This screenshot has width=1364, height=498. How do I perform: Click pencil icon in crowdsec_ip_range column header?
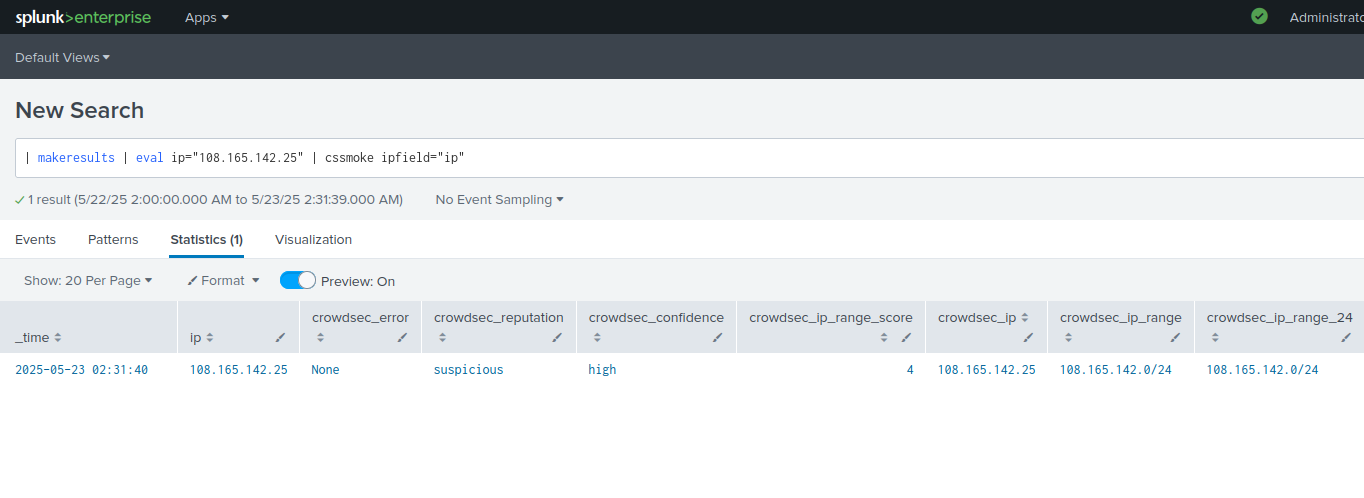click(1175, 338)
